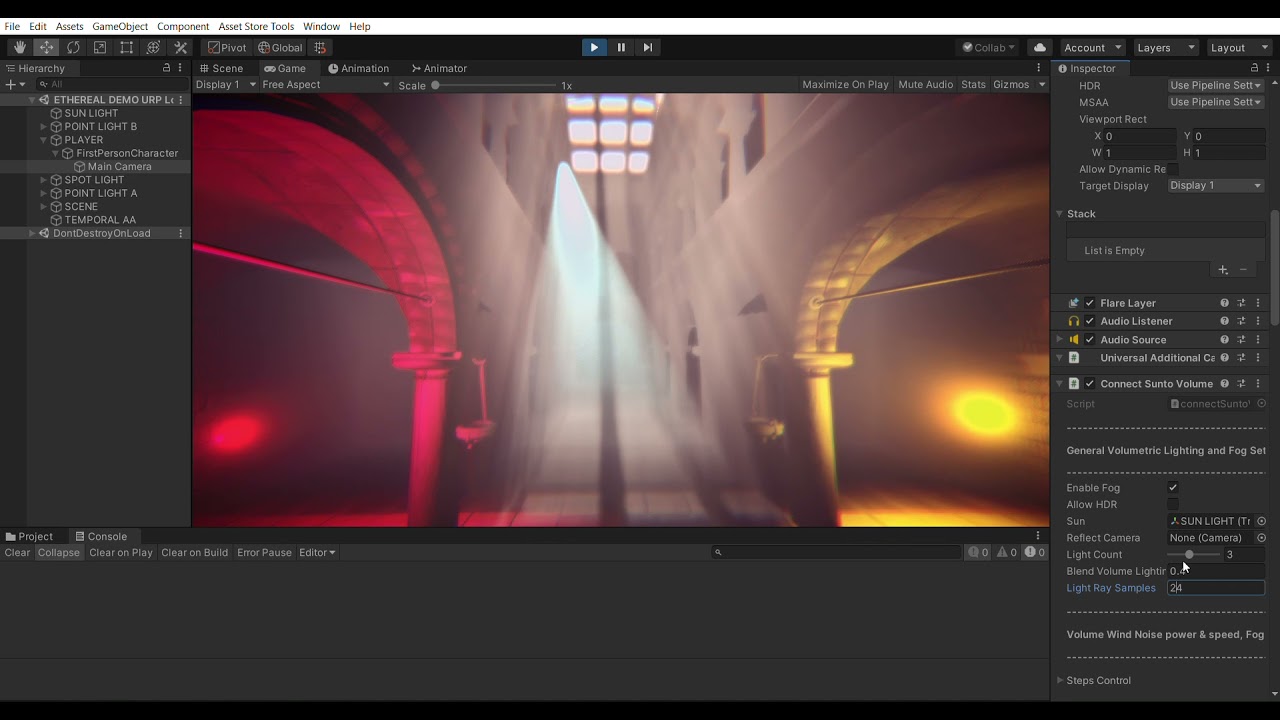Open the Display 1 game view dropdown
The image size is (1280, 720).
tap(226, 85)
